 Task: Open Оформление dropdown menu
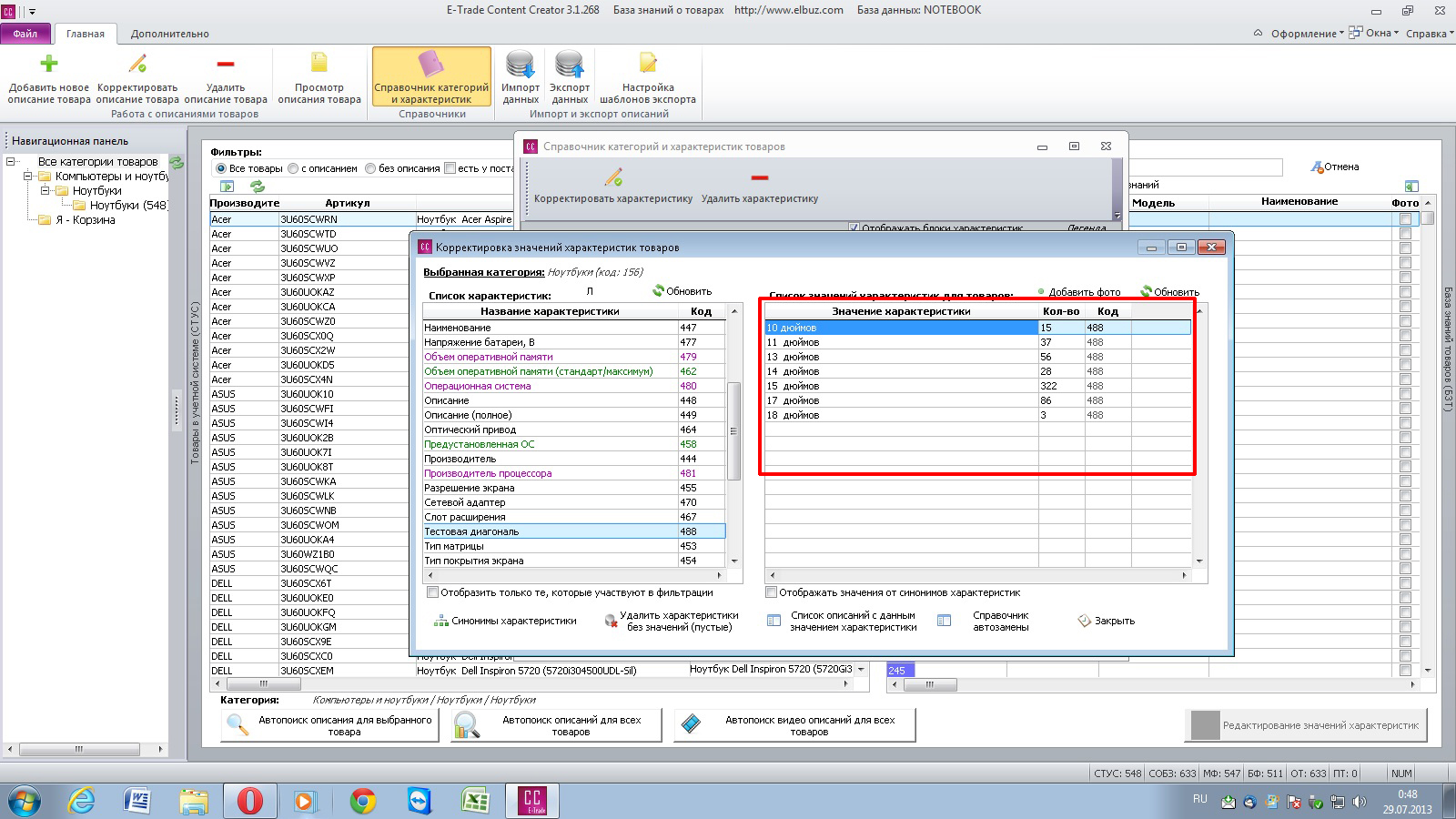click(x=1308, y=34)
